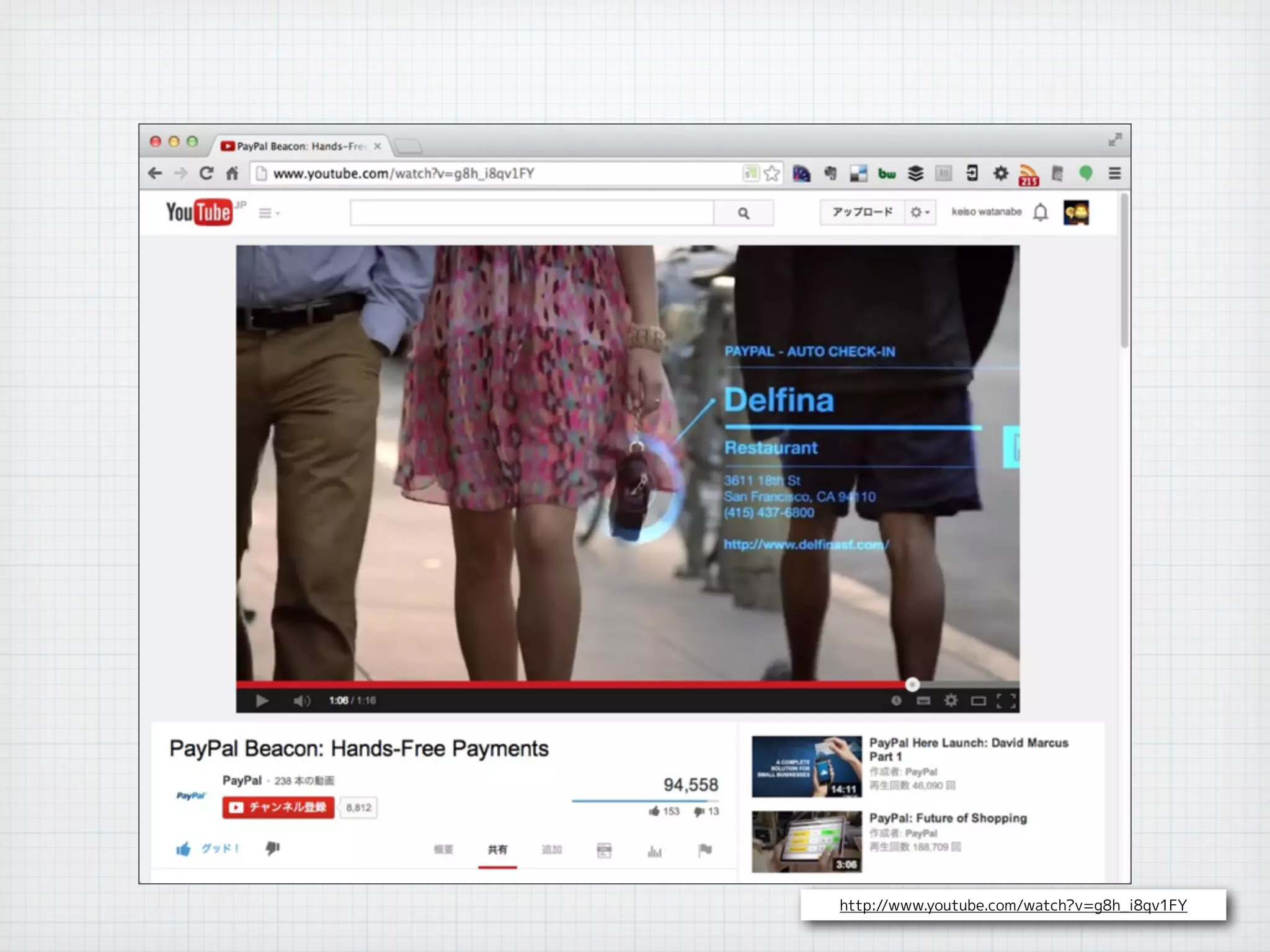Report video using the flag icon
Image resolution: width=1270 pixels, height=952 pixels.
(705, 850)
